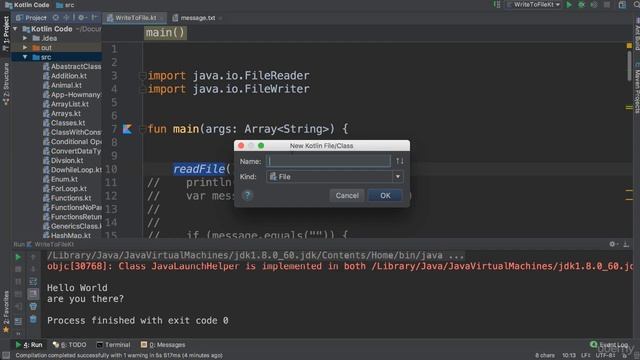Switch to the WriteToFile.kt editor tab

point(135,18)
